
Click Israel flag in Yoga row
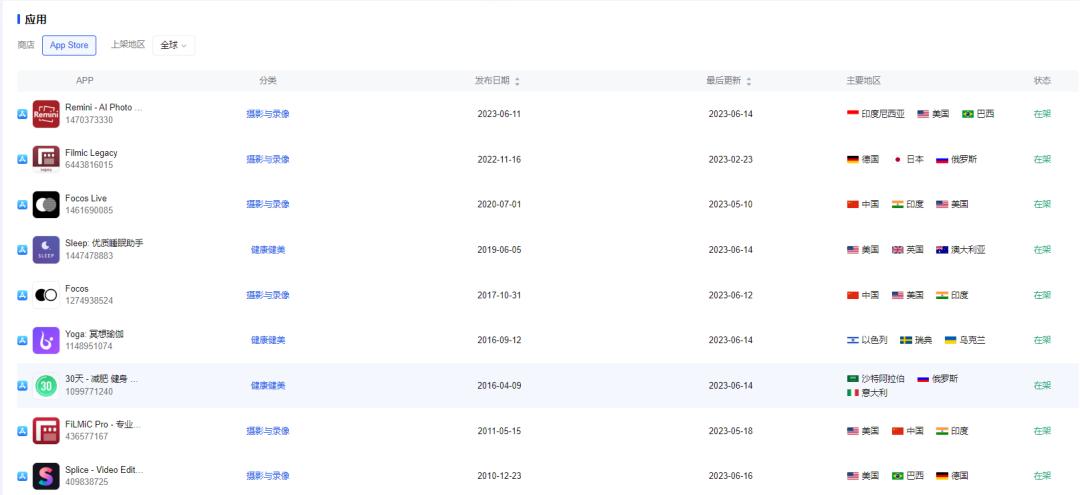(853, 340)
